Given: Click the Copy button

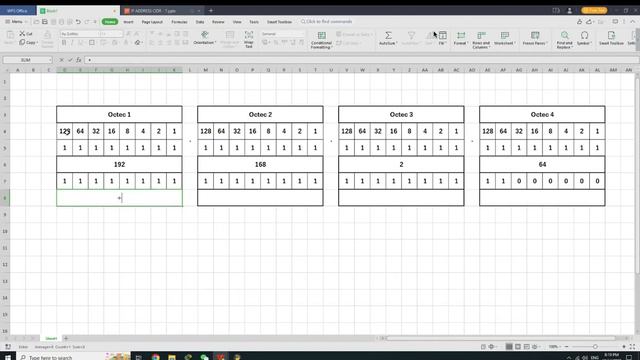Looking at the screenshot, I should point(28,42).
